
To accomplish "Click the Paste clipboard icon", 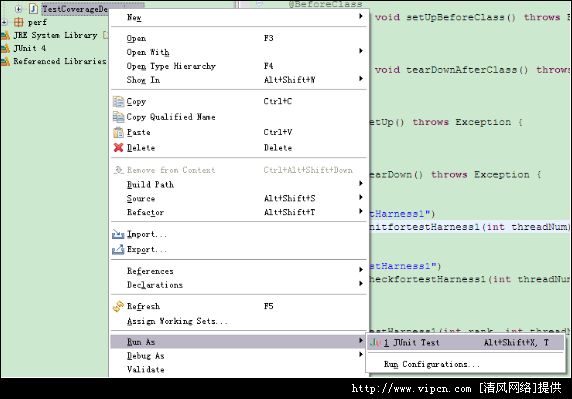I will tap(118, 132).
